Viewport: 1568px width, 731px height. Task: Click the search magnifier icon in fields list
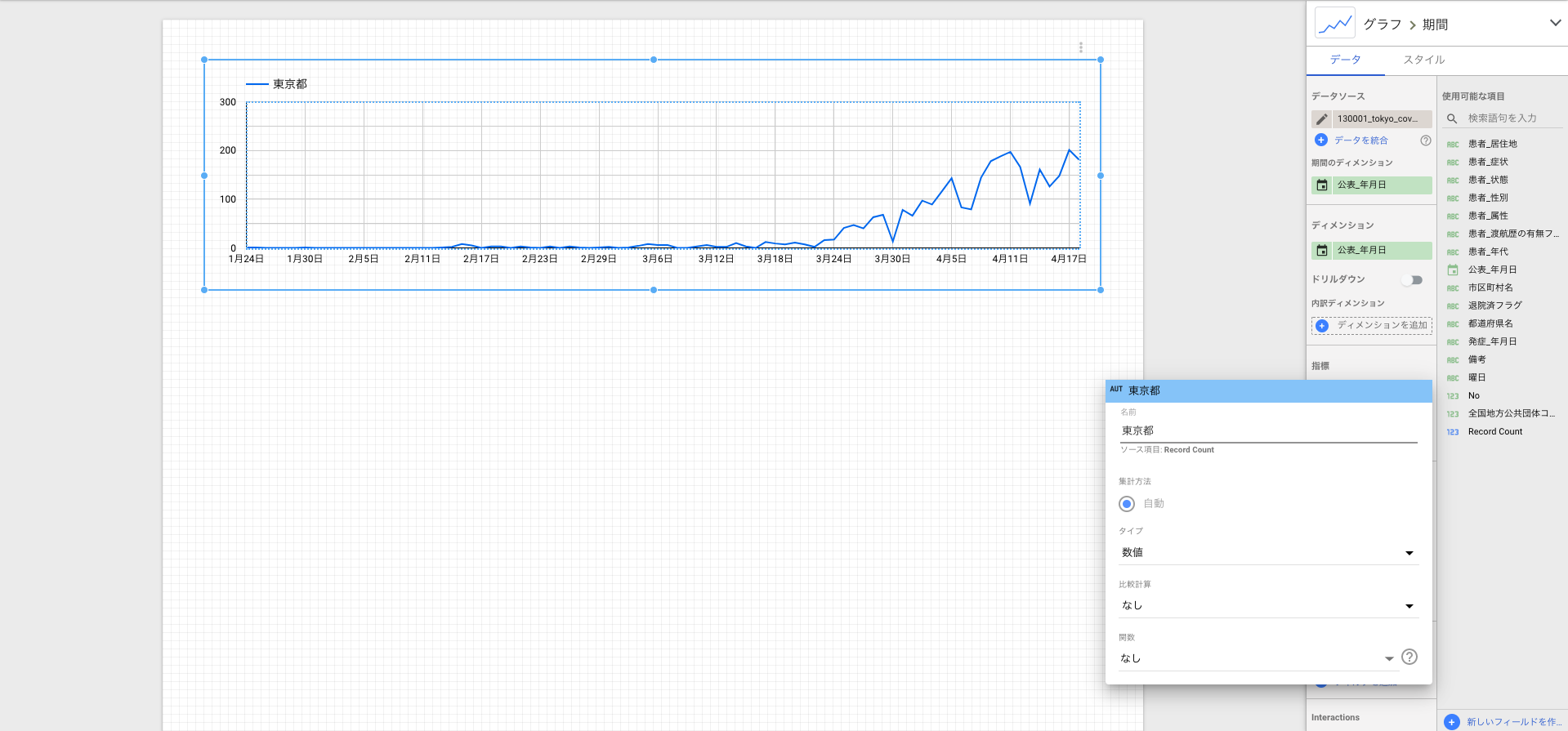[1452, 119]
